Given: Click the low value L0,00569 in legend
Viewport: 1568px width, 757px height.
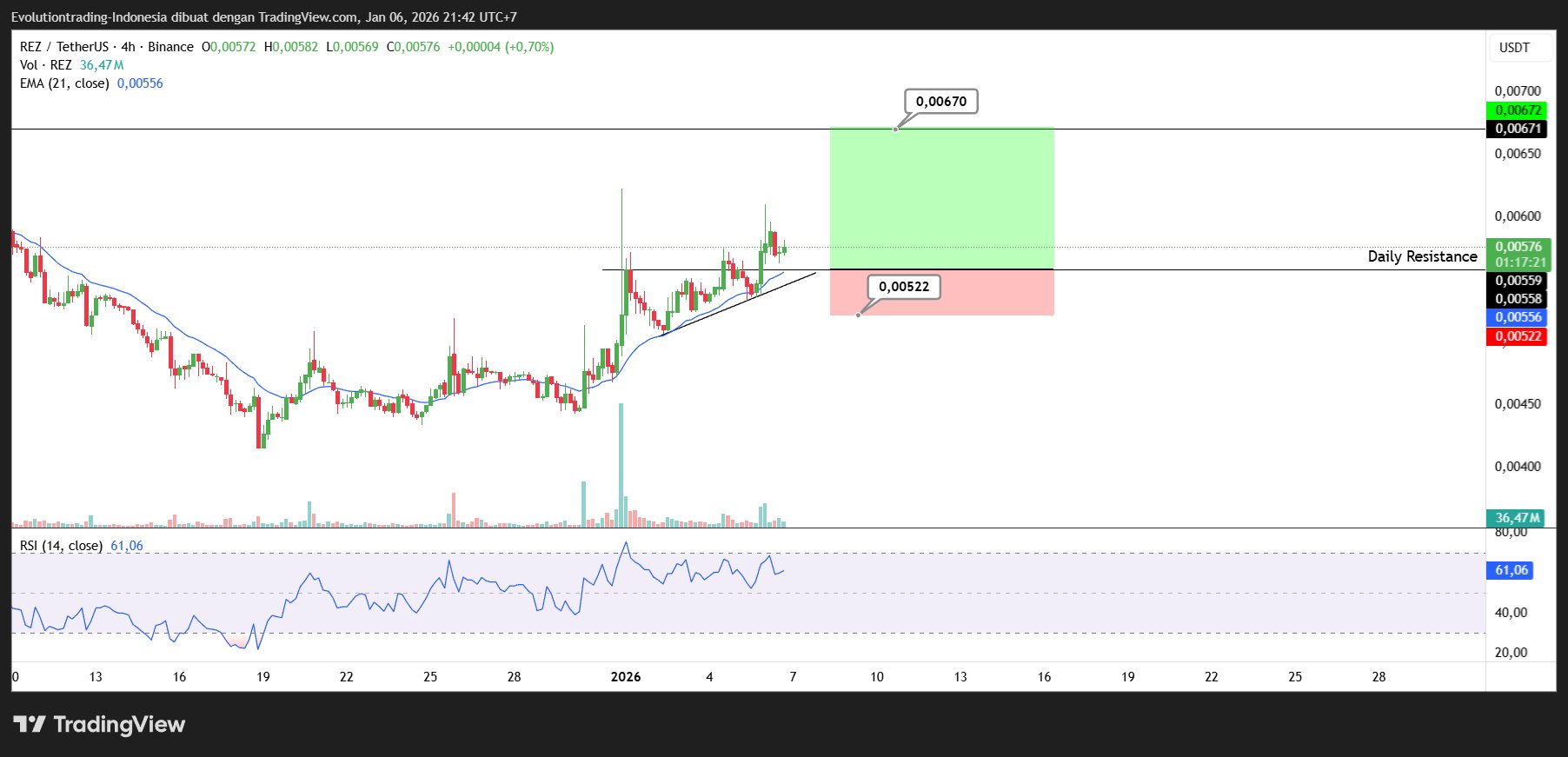Looking at the screenshot, I should (x=352, y=47).
